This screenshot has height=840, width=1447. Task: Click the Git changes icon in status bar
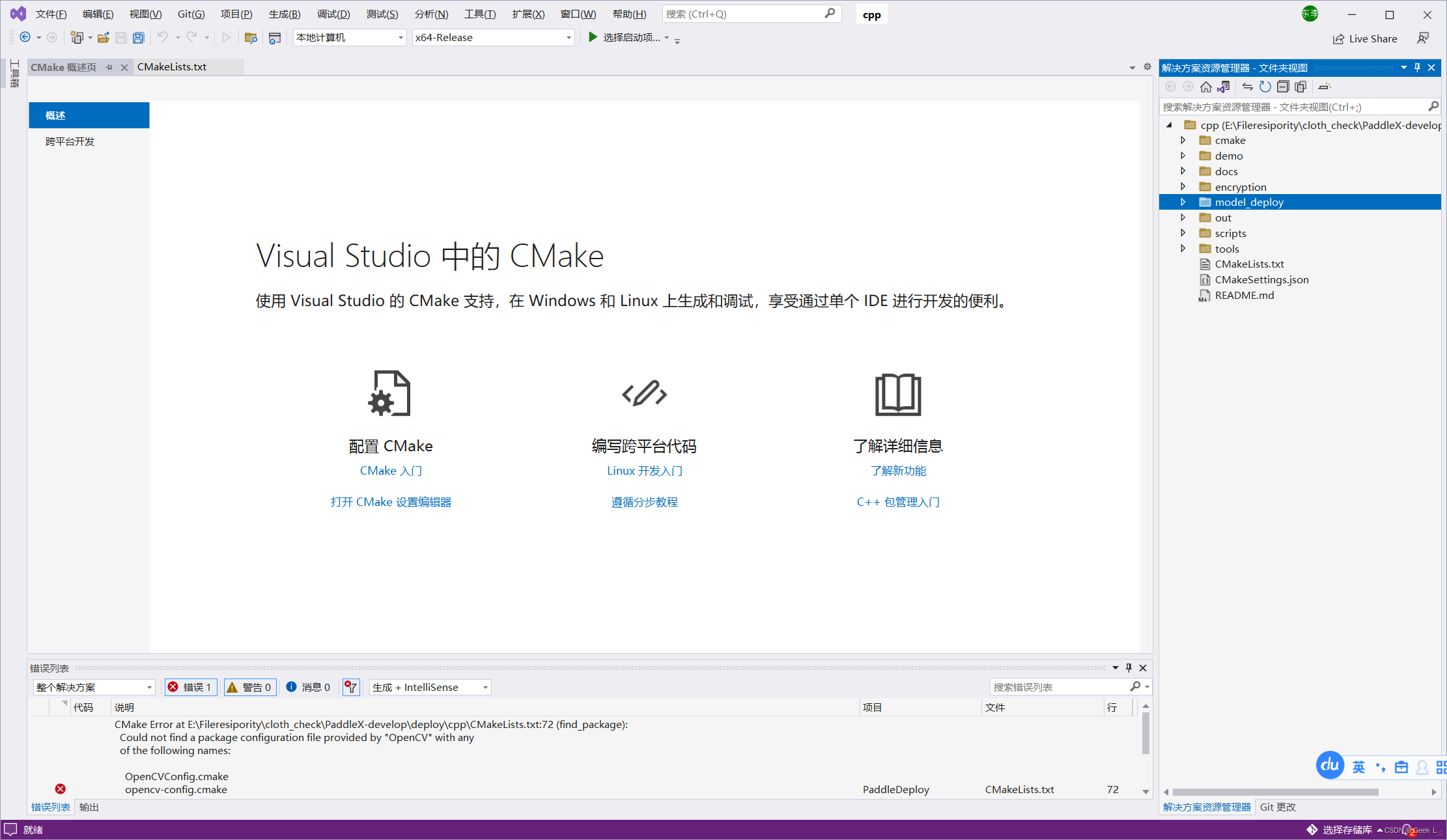(1297, 829)
